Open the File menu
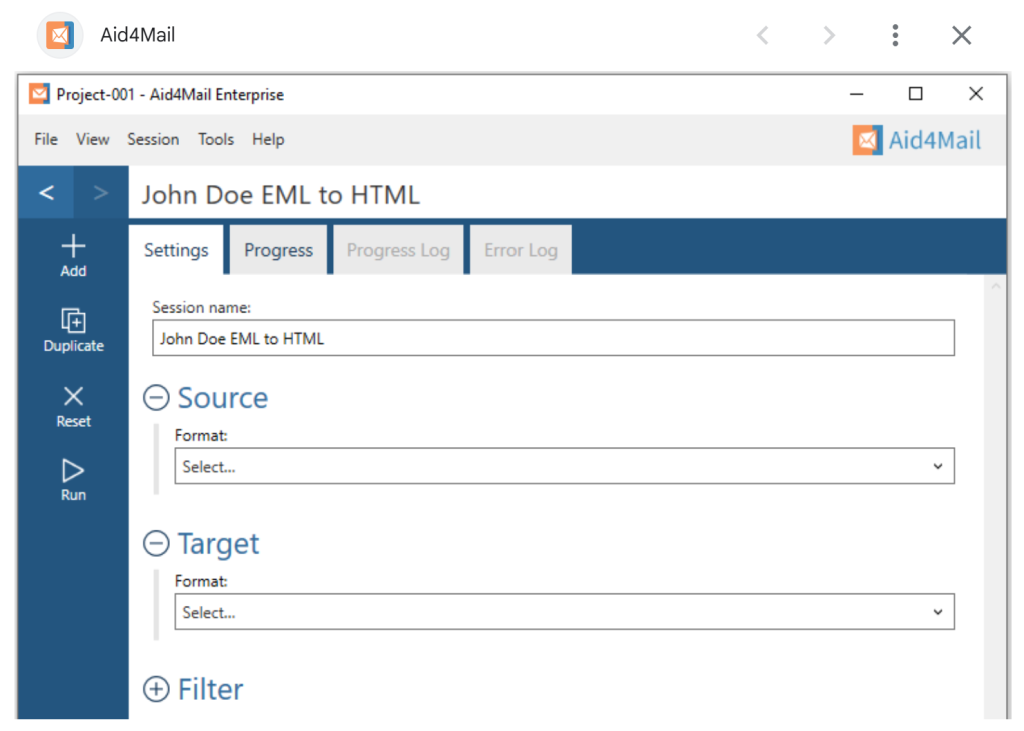Screen dimensions: 1024x731 [x=46, y=139]
